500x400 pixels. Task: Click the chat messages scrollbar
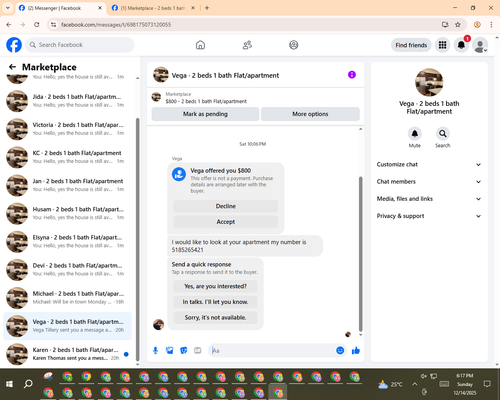tap(360, 254)
